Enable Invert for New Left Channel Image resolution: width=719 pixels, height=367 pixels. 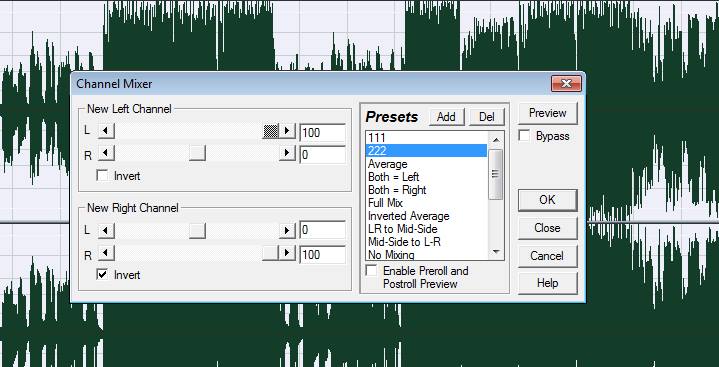(103, 176)
